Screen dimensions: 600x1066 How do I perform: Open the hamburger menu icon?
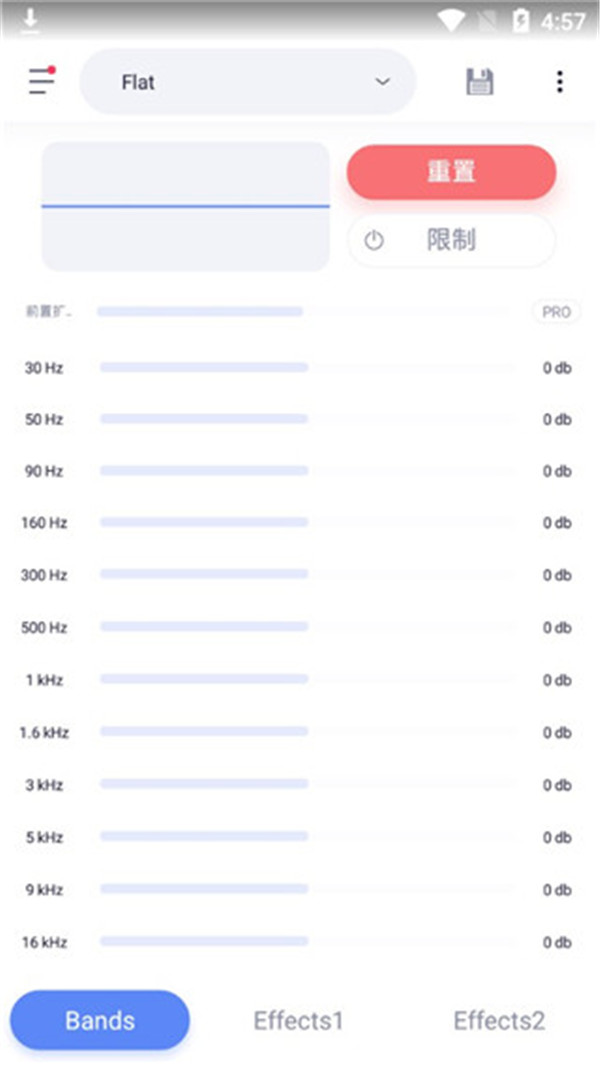tap(41, 81)
